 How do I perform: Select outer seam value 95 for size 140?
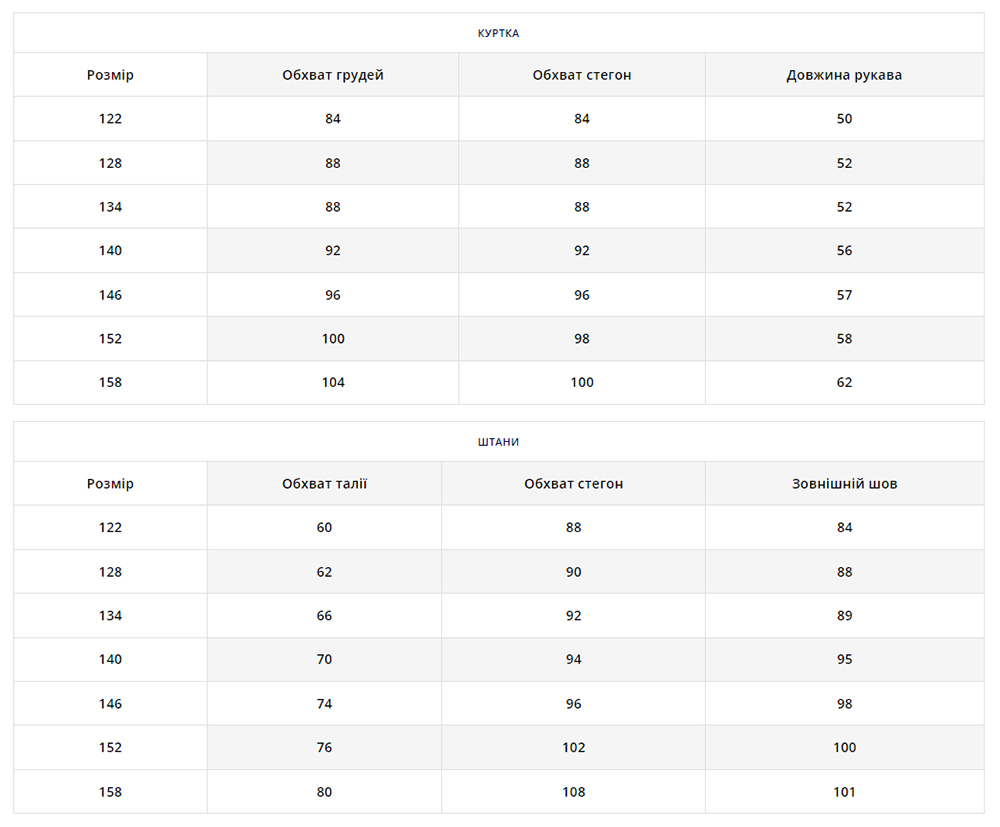tap(844, 660)
